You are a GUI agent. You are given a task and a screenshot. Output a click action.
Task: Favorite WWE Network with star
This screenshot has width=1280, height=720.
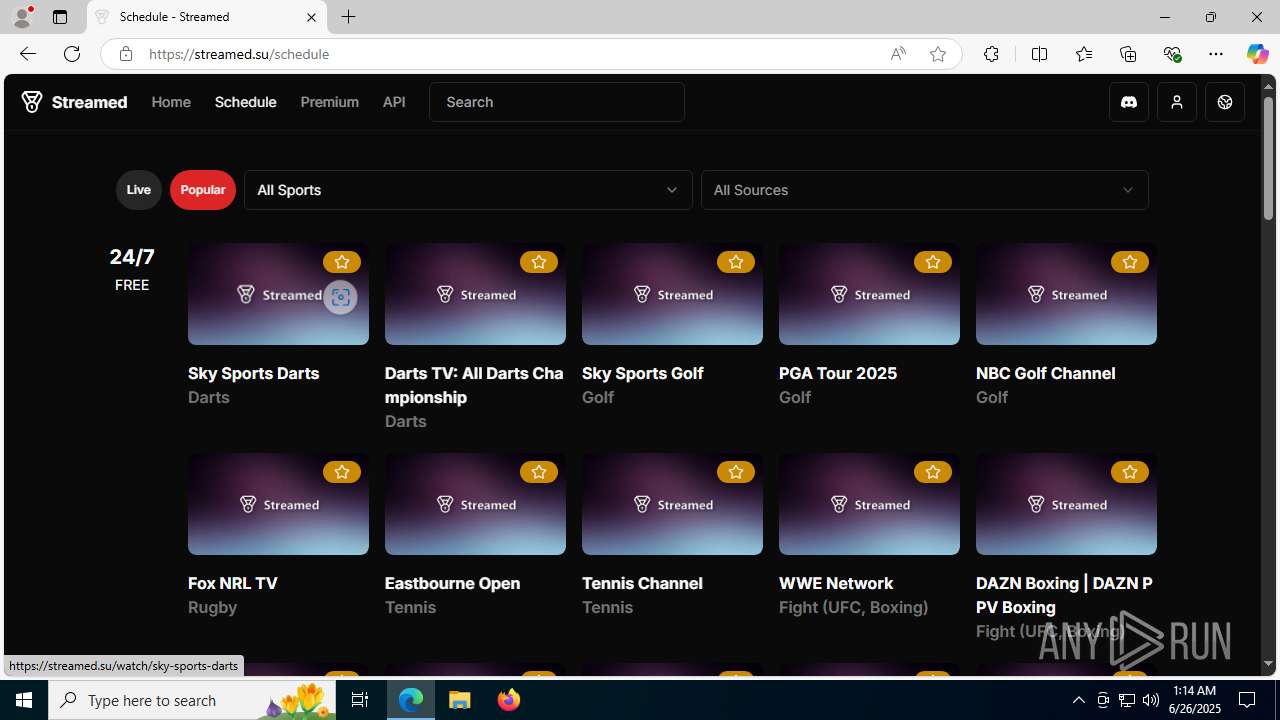click(x=933, y=472)
